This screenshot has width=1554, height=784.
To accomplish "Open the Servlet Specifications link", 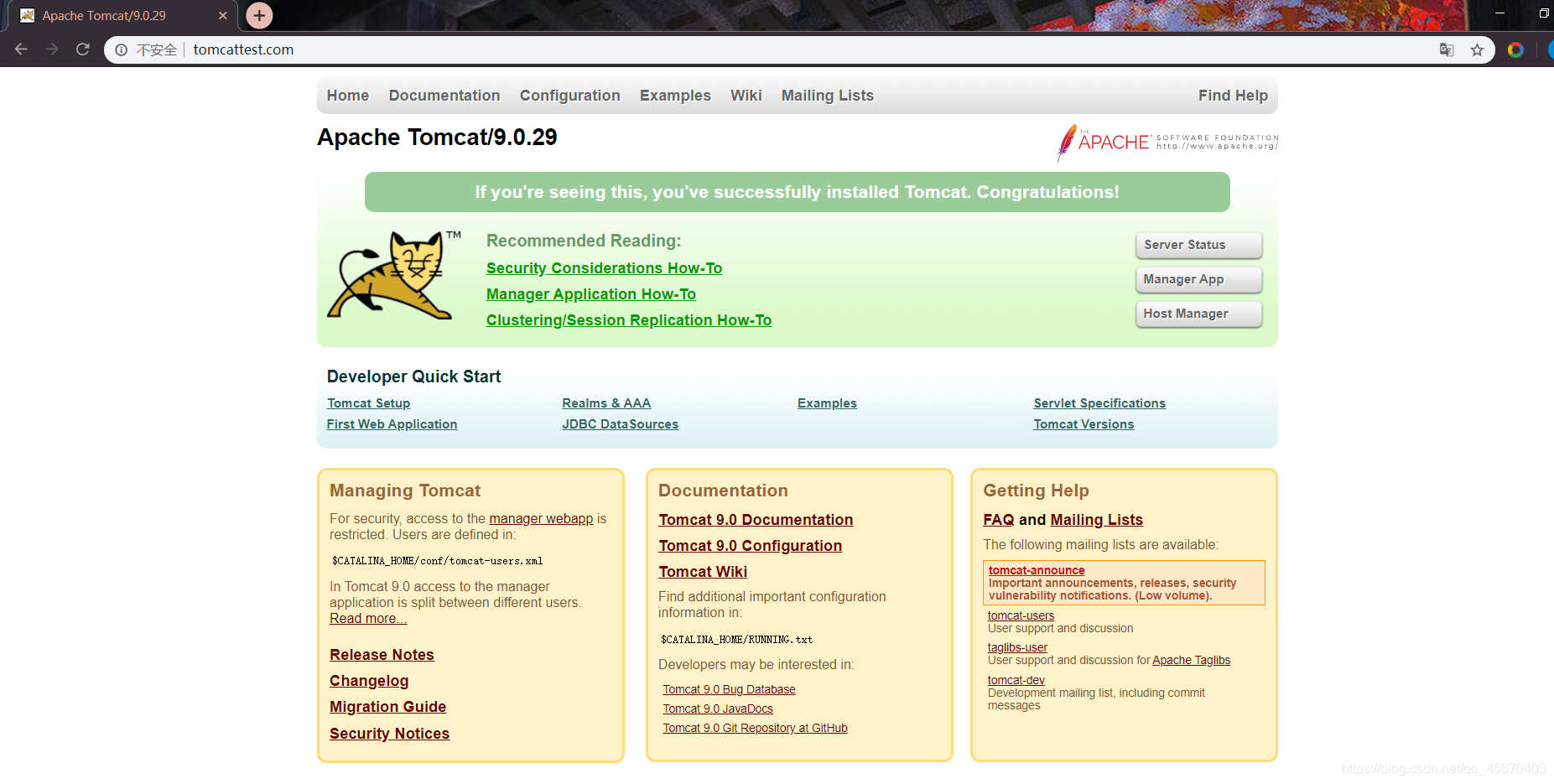I will (x=1099, y=403).
